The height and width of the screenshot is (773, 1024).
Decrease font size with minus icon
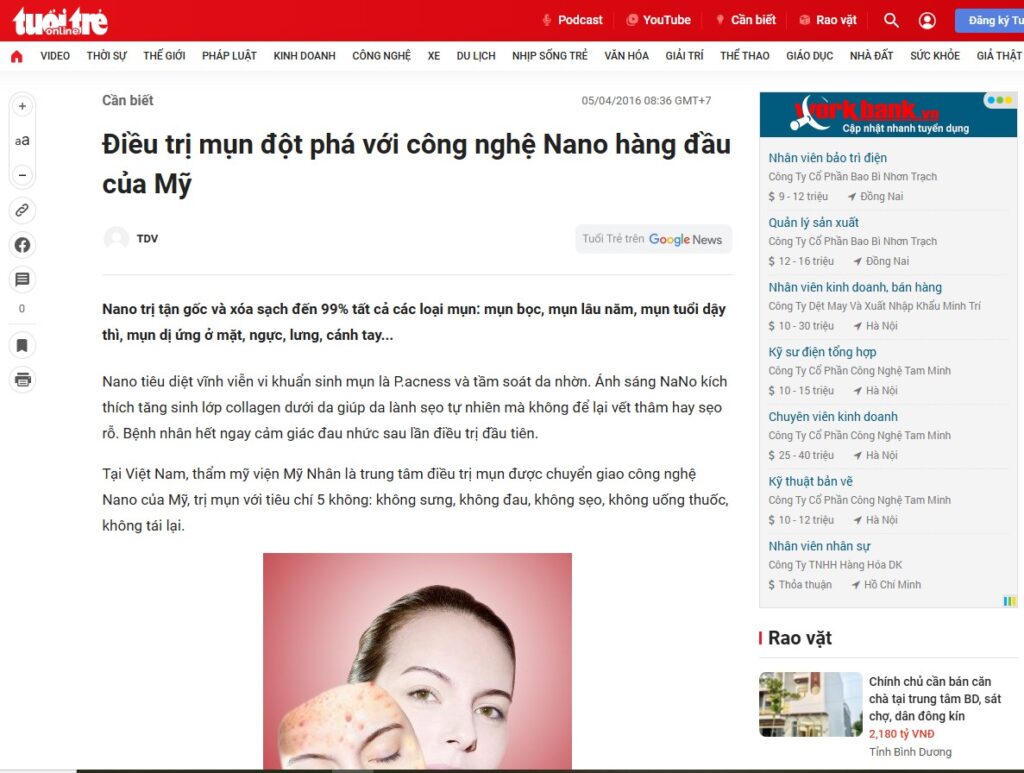22,175
